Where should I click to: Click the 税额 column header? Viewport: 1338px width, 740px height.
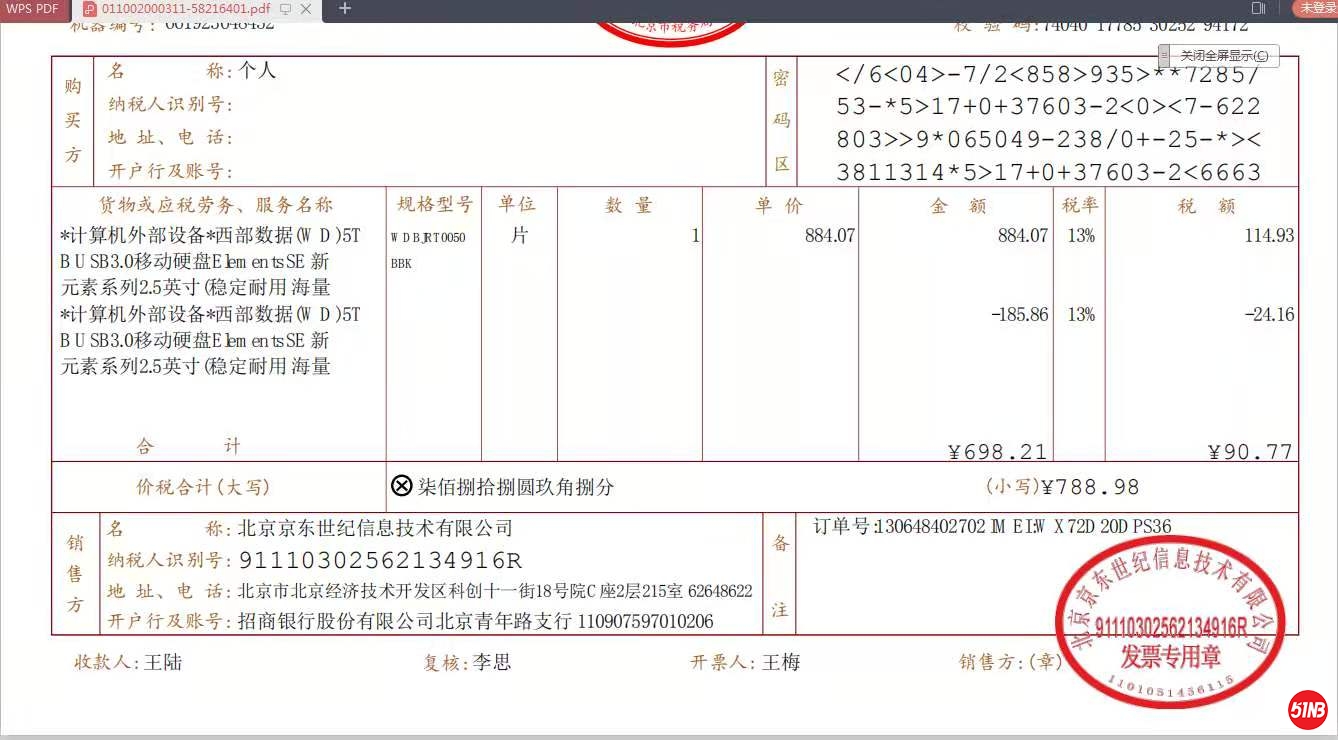pyautogui.click(x=1207, y=206)
